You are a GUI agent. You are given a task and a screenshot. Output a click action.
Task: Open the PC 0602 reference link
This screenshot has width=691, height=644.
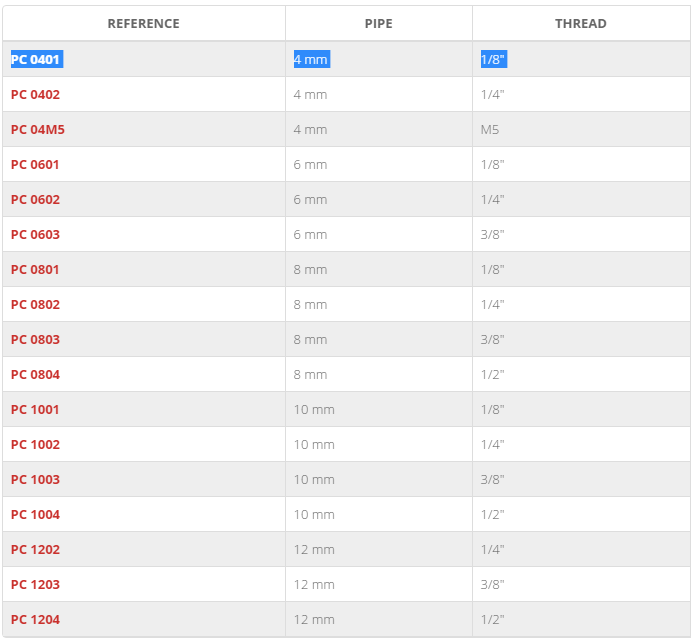[x=35, y=199]
